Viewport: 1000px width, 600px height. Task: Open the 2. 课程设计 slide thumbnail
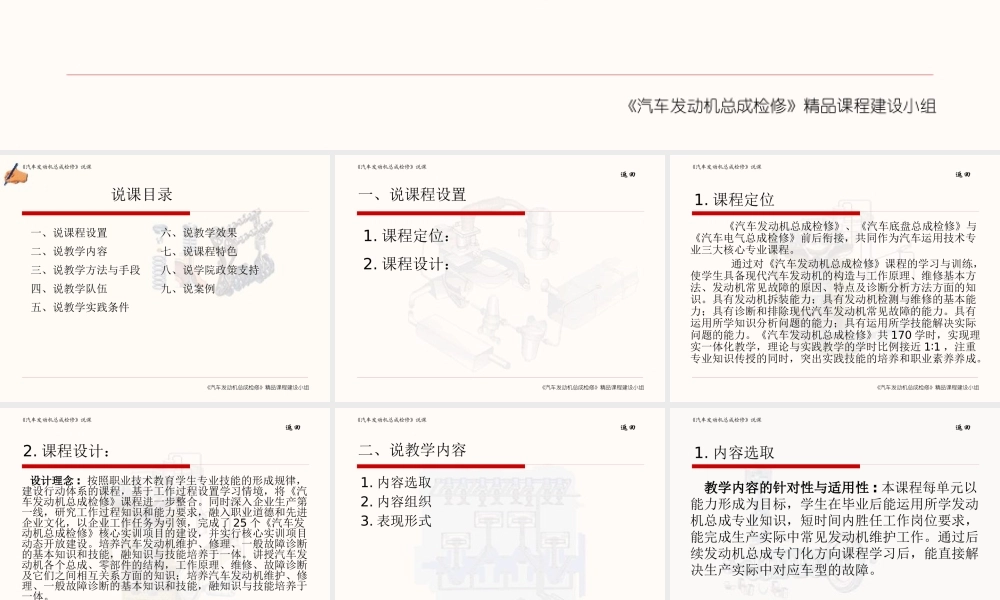[165, 504]
